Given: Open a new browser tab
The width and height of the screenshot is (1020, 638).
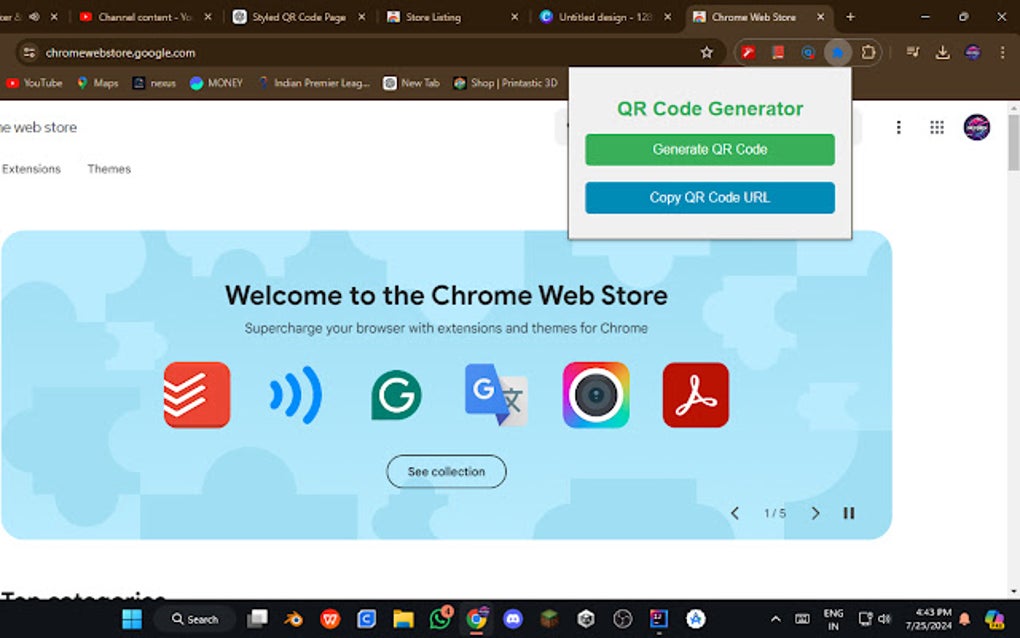Looking at the screenshot, I should [850, 17].
